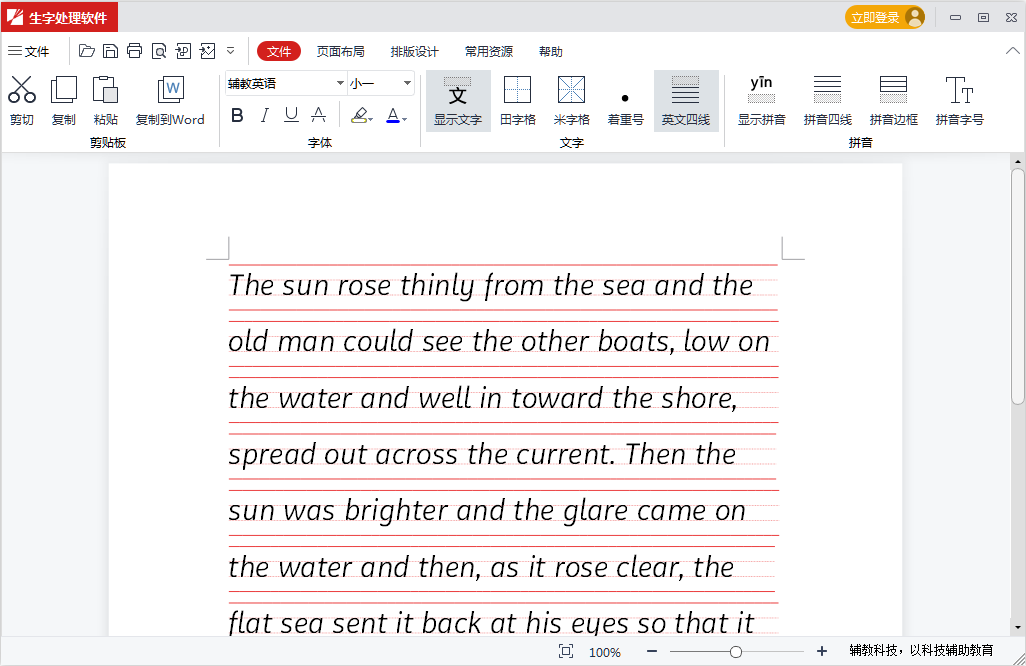The width and height of the screenshot is (1026, 666).
Task: Click the line "the water and well in toward the shore"
Action: (483, 398)
